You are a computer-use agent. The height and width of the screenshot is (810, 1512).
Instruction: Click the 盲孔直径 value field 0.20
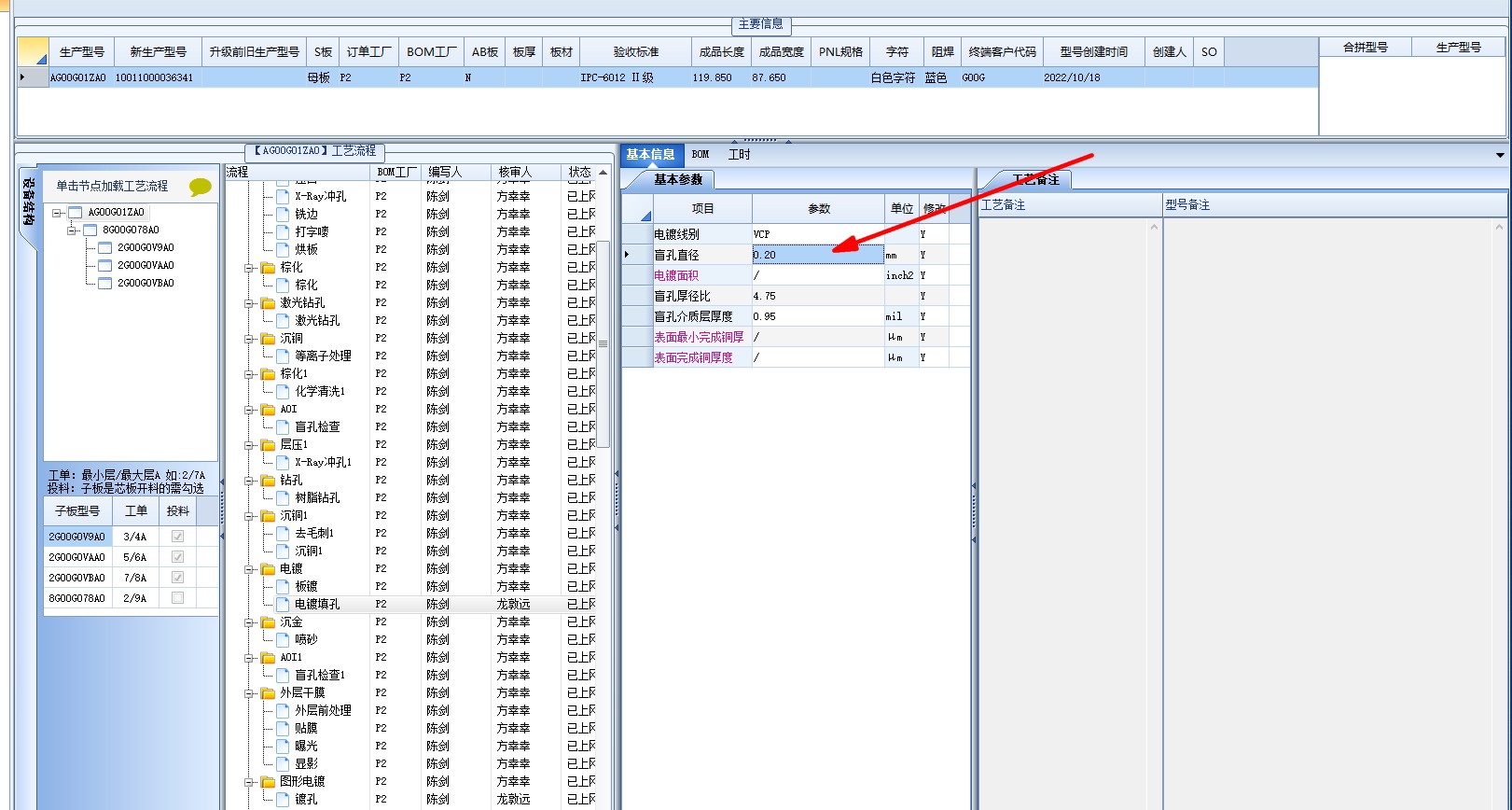pyautogui.click(x=818, y=255)
